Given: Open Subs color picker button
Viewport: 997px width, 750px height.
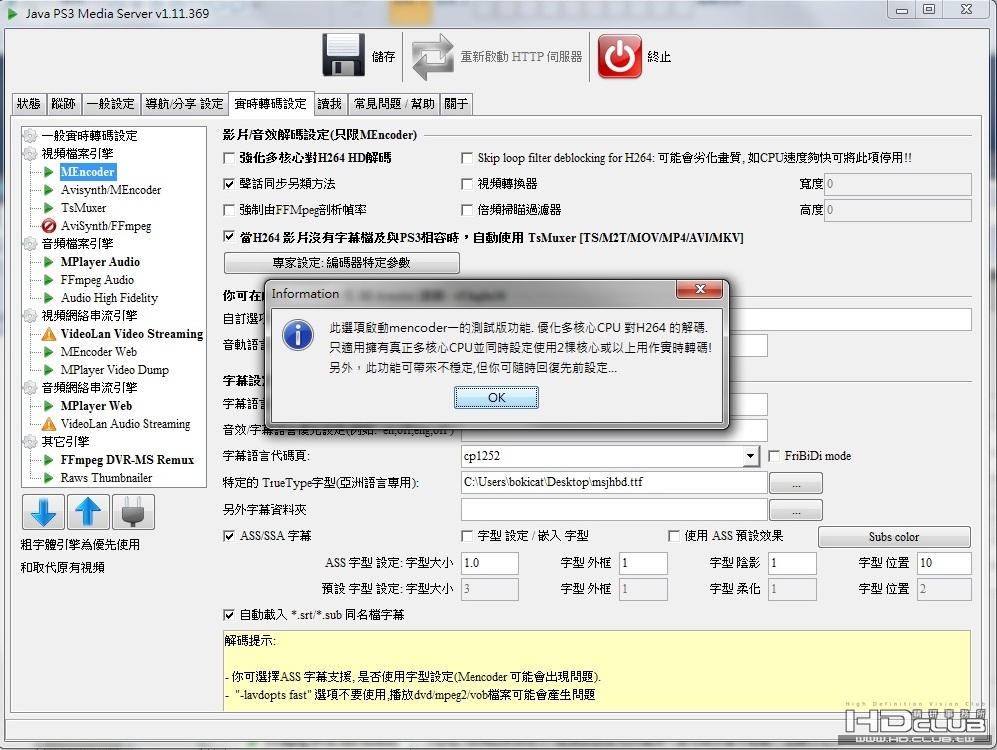Looking at the screenshot, I should click(894, 537).
